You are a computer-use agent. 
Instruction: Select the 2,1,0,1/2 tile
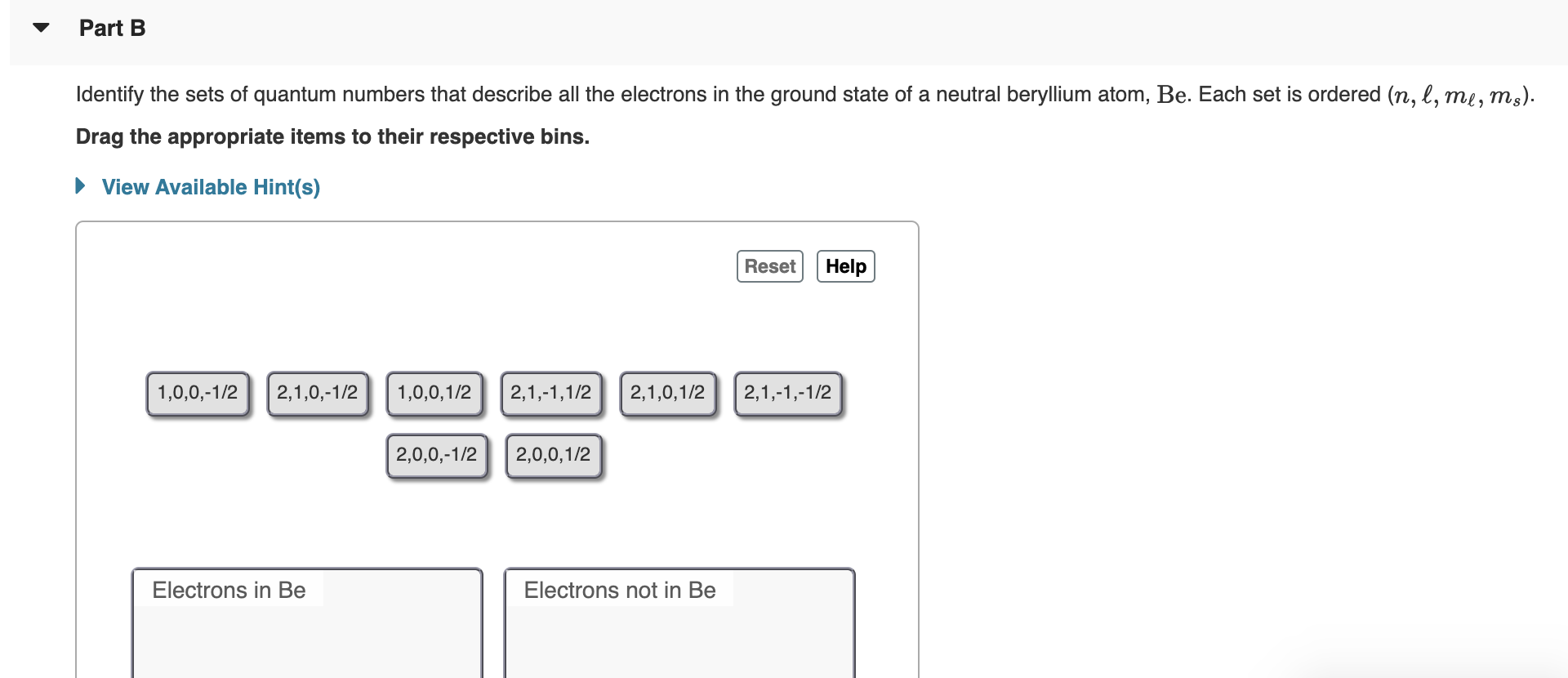coord(668,392)
